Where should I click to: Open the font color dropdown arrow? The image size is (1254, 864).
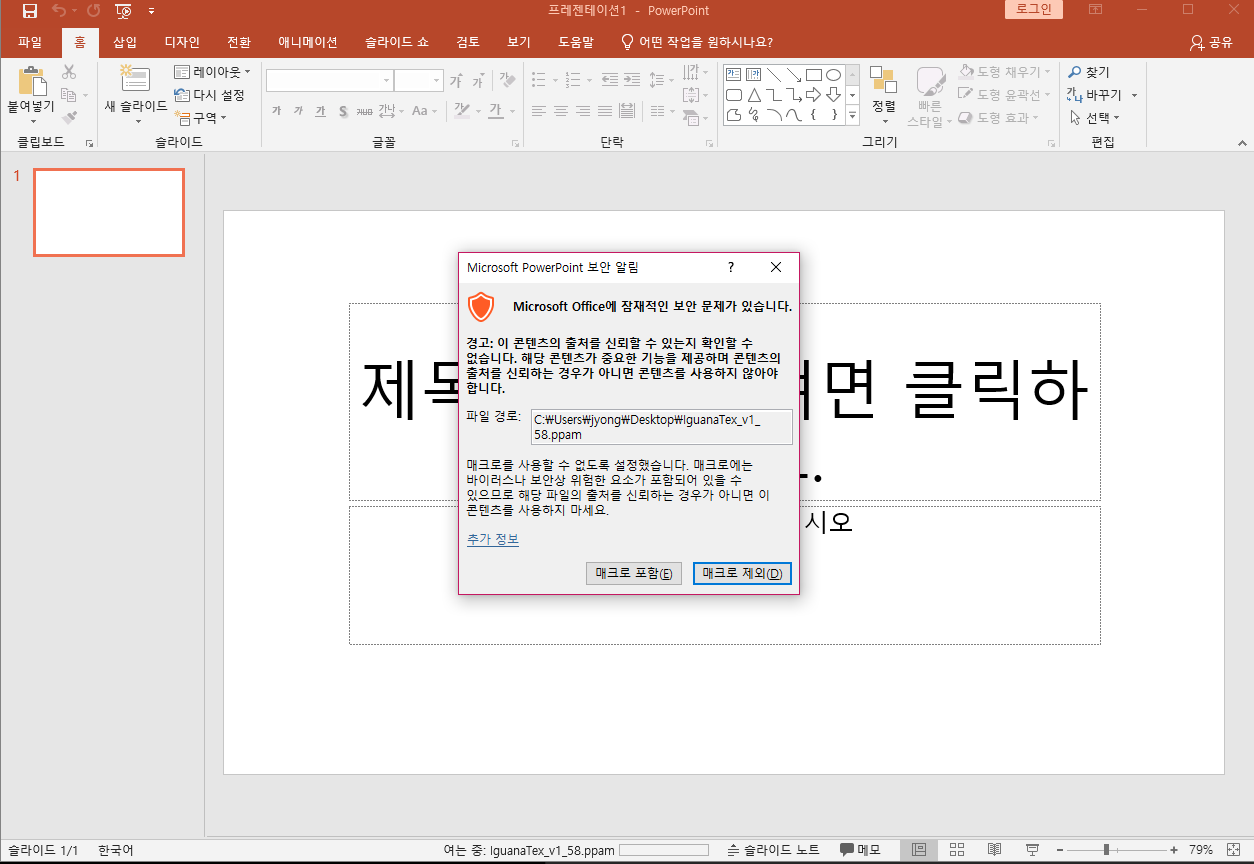click(513, 112)
